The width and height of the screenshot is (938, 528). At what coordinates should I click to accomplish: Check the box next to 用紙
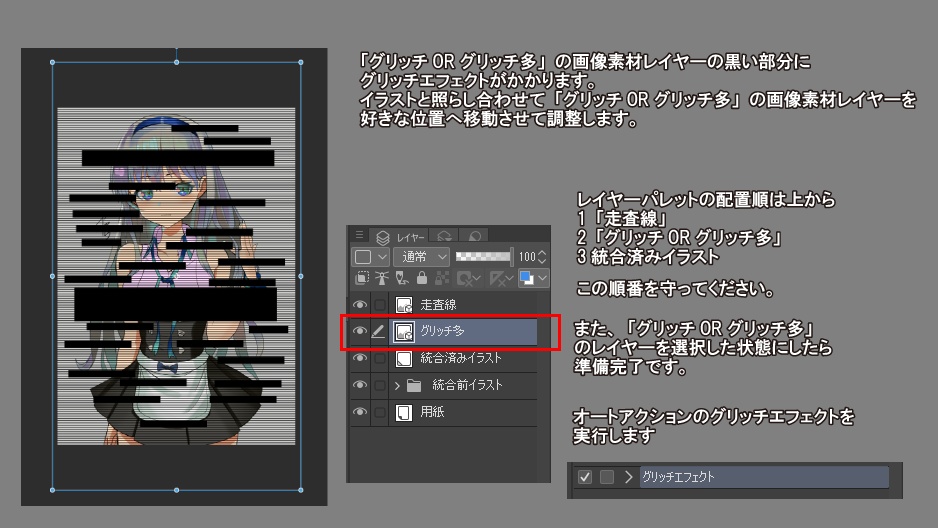[x=379, y=412]
